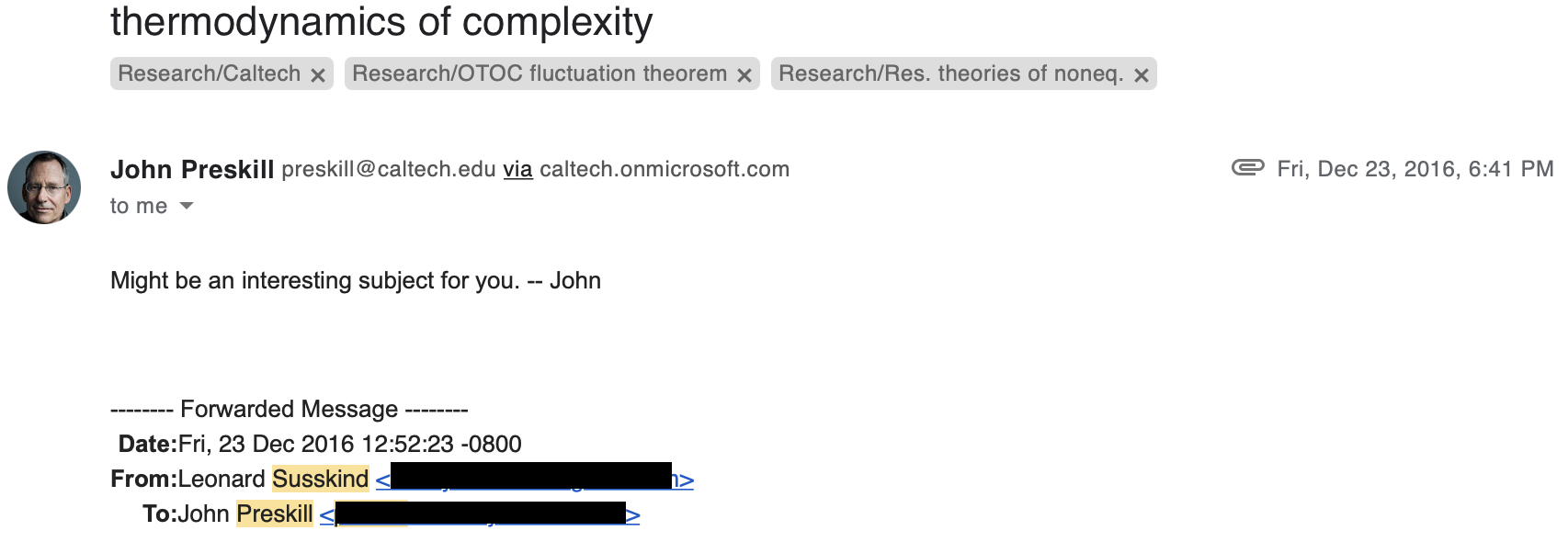Click the "via" underlined link

[x=517, y=169]
